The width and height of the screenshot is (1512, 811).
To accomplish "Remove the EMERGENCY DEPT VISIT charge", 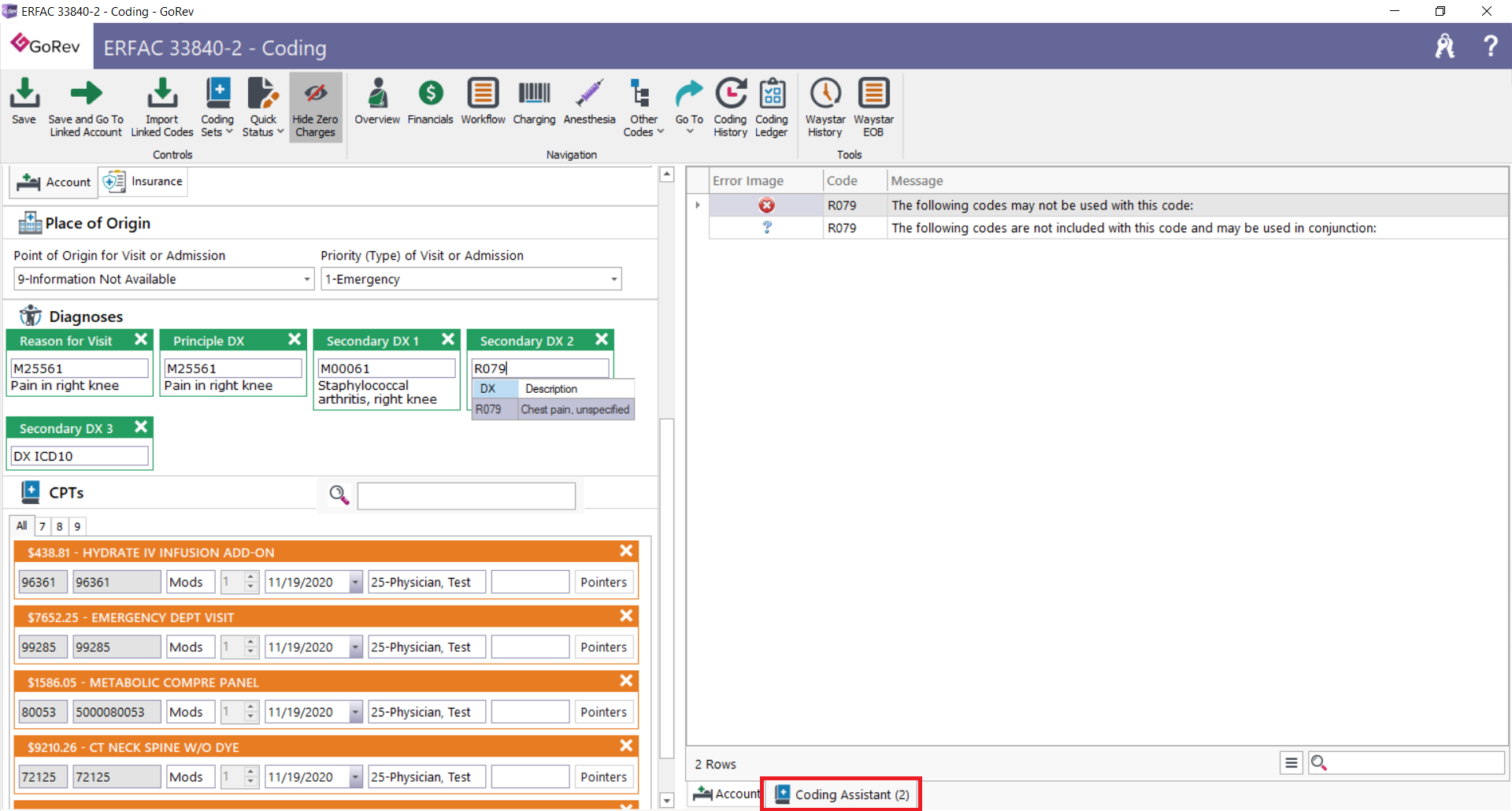I will (x=626, y=616).
